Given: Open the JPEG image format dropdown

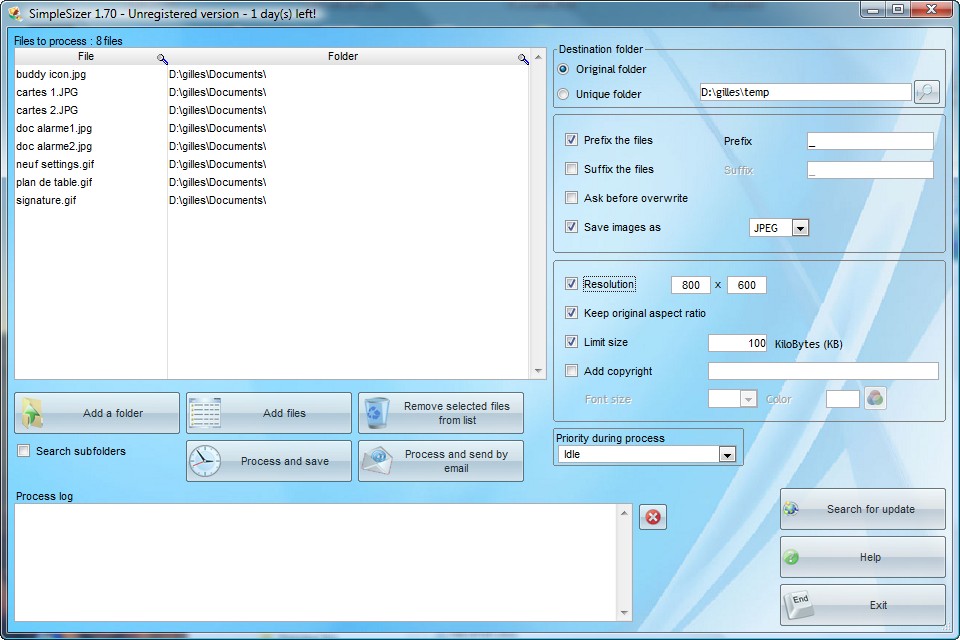Looking at the screenshot, I should click(800, 228).
